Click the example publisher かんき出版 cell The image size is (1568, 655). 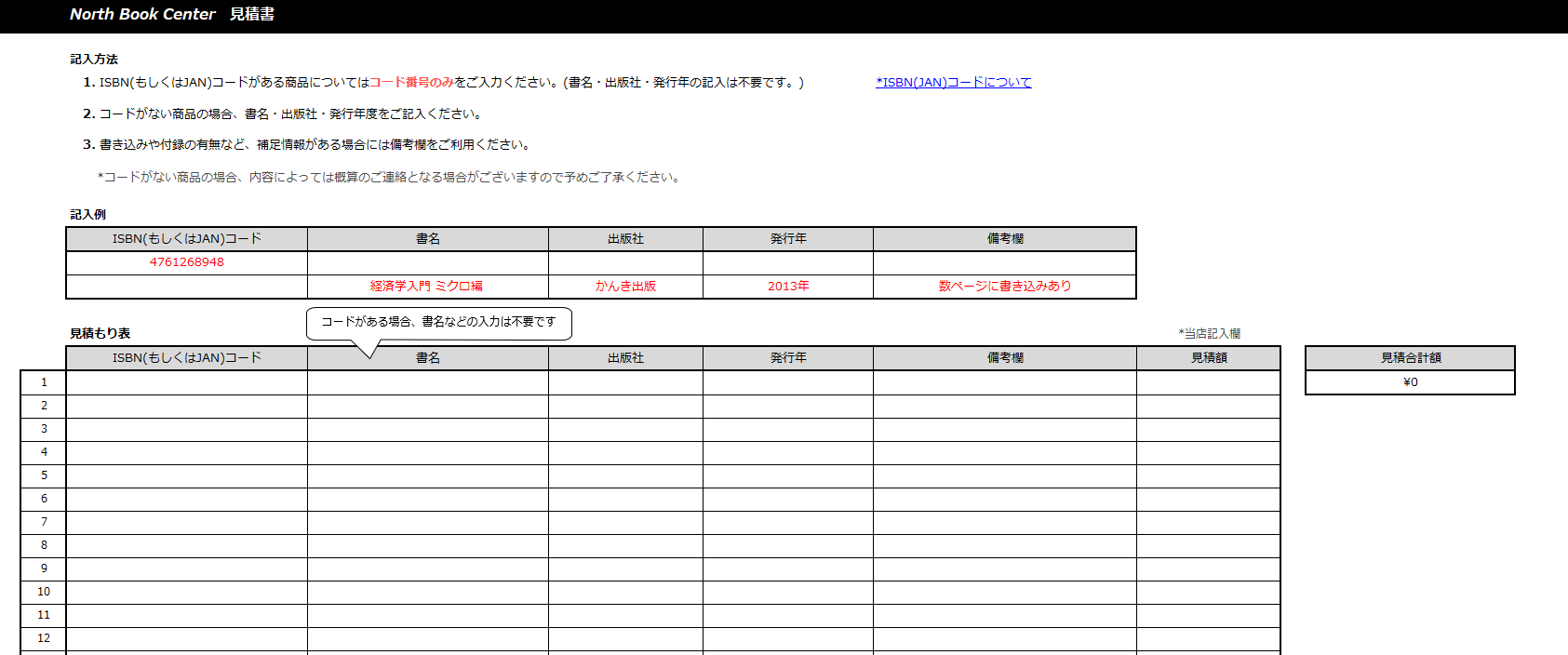point(625,287)
